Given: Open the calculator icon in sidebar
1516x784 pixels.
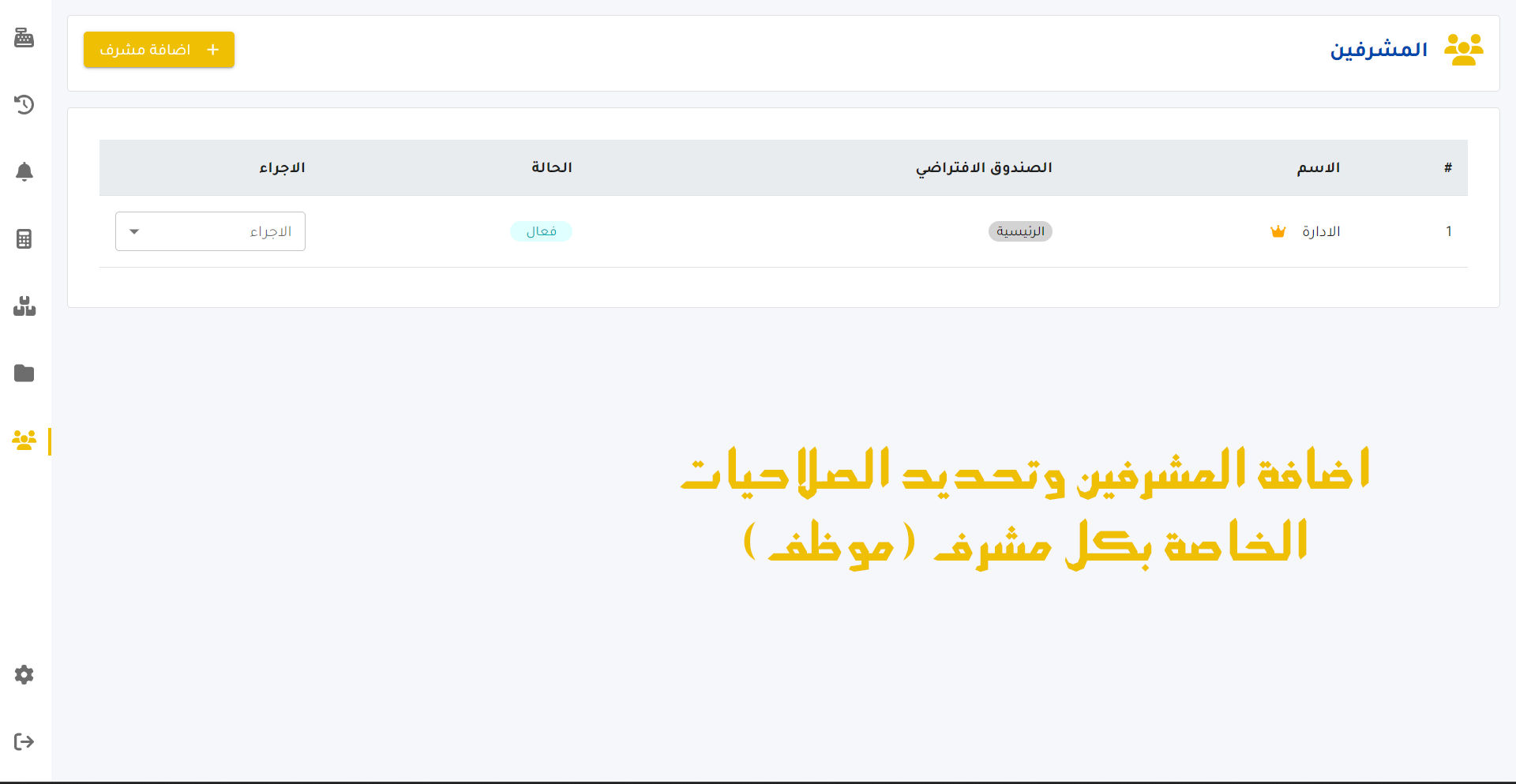Looking at the screenshot, I should point(24,238).
